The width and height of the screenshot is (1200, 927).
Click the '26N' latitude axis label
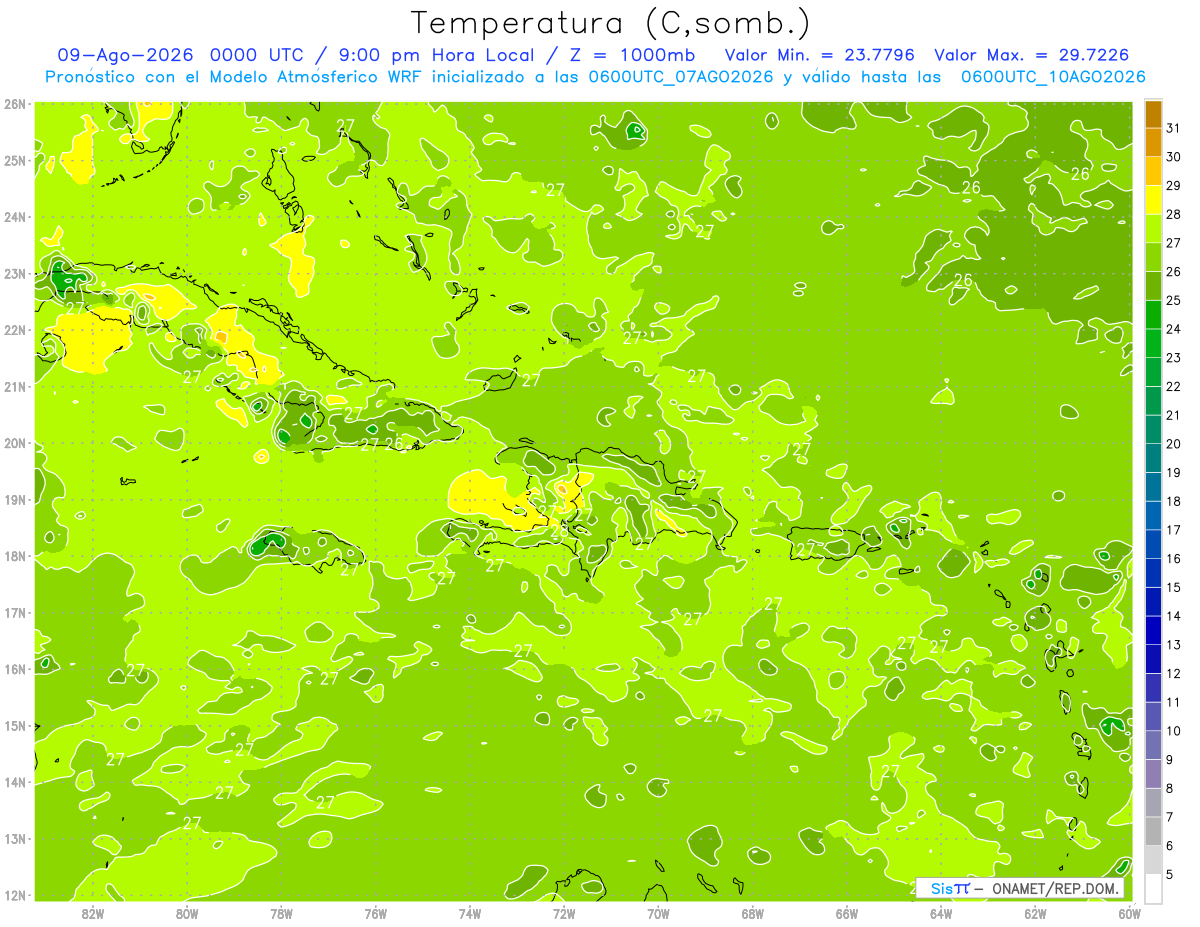(x=15, y=103)
